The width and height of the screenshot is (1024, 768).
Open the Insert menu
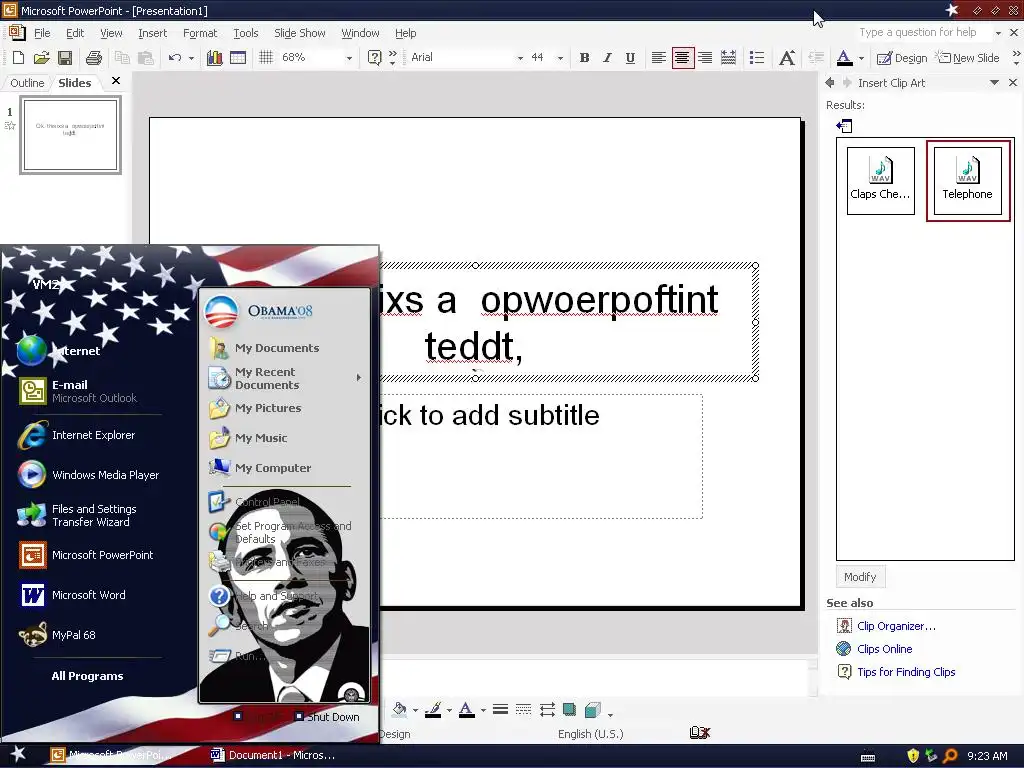point(152,33)
